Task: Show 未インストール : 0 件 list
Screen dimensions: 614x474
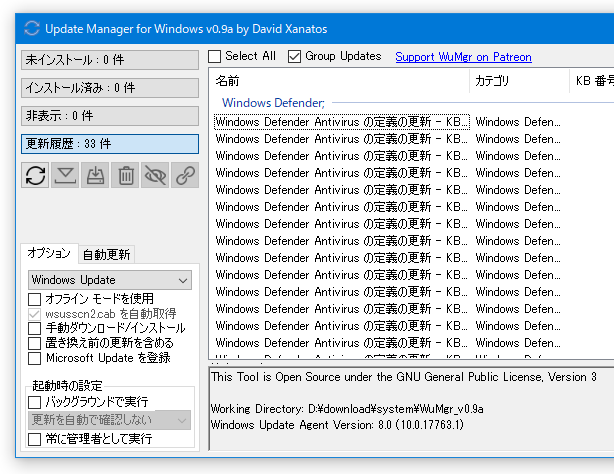Action: (110, 60)
